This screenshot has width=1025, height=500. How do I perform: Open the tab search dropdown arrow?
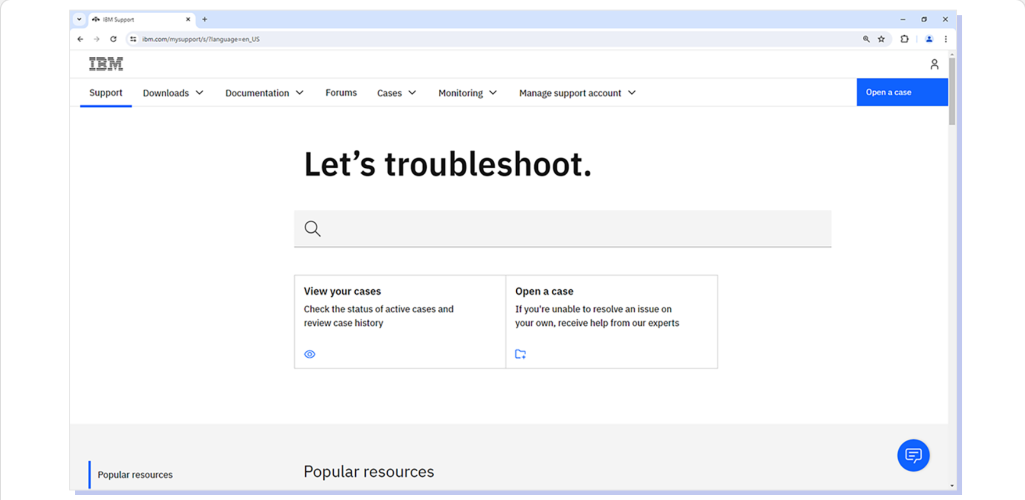pyautogui.click(x=79, y=20)
